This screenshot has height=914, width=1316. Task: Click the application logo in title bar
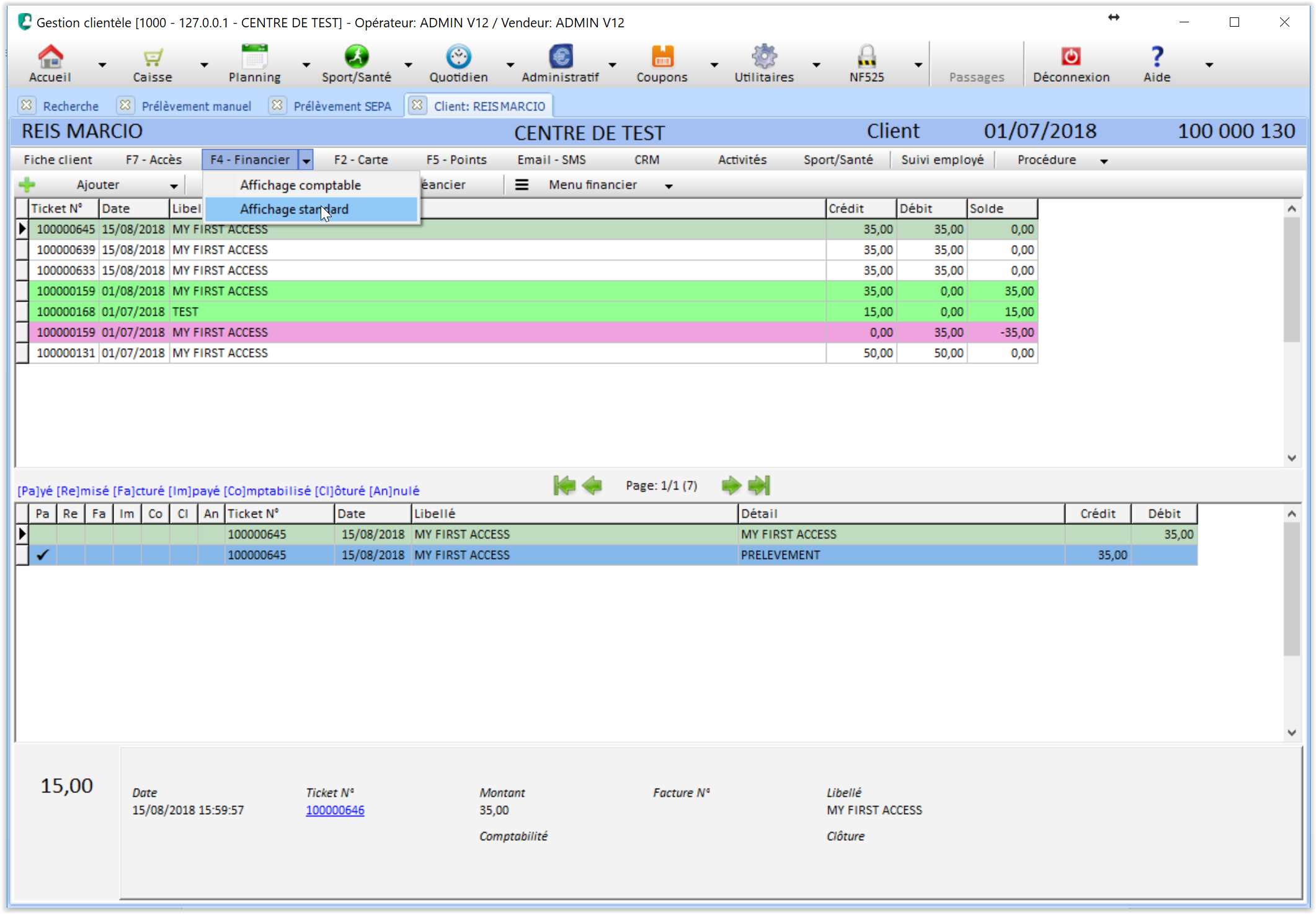click(24, 22)
